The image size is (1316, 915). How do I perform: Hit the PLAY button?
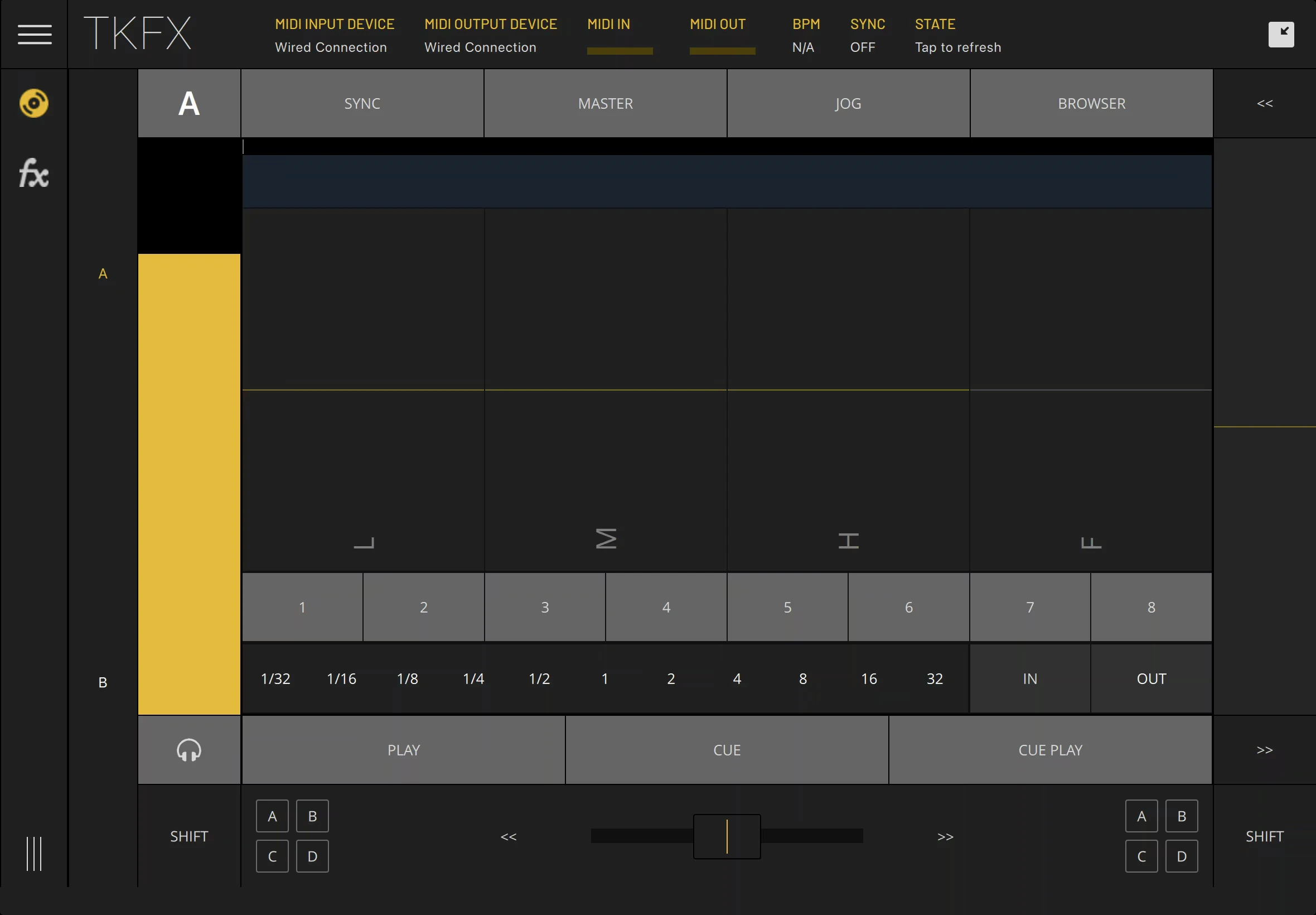pos(403,750)
